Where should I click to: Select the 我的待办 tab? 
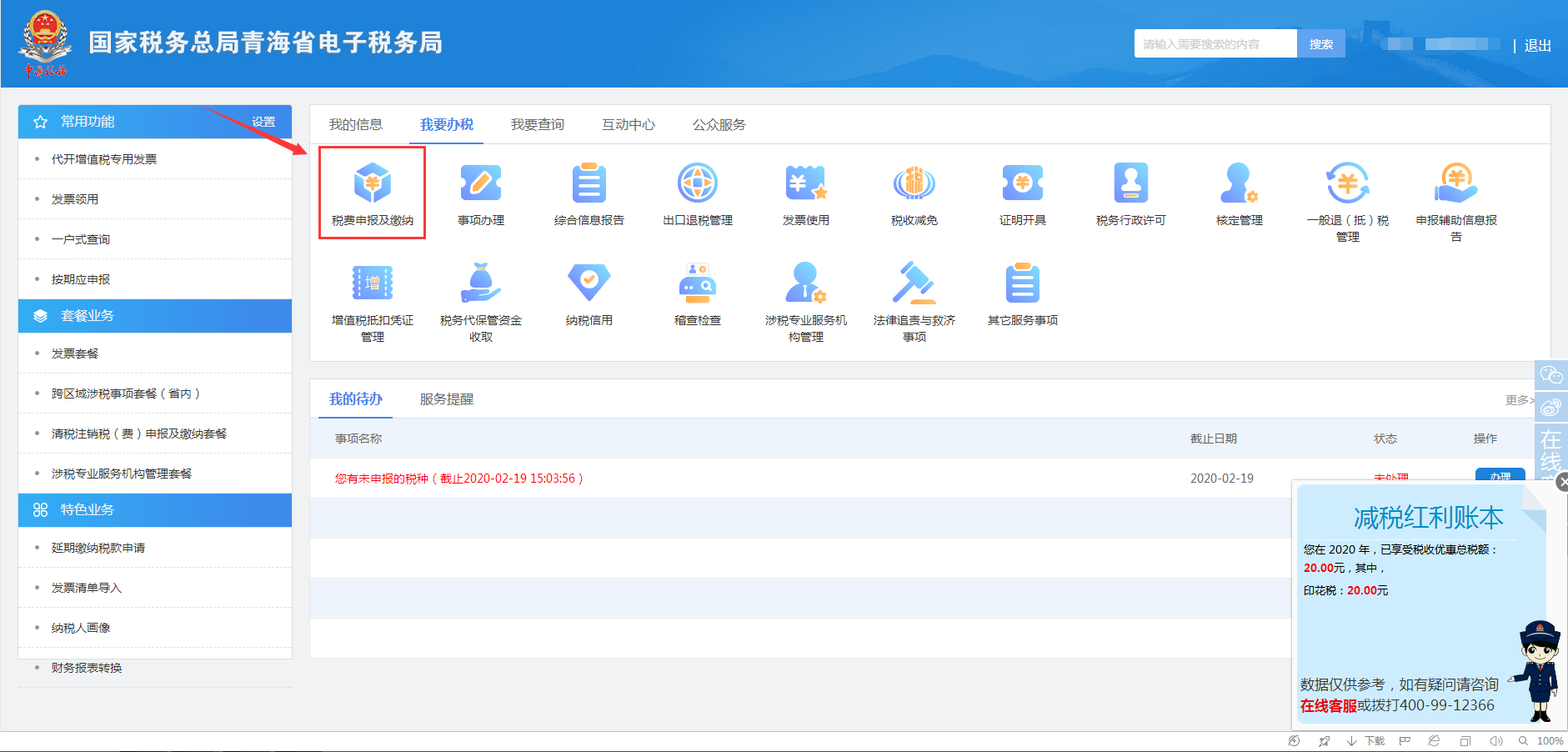pyautogui.click(x=356, y=399)
